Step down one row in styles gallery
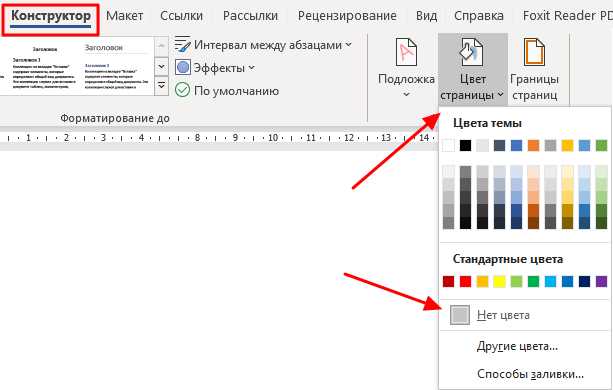The image size is (613, 390). click(x=161, y=66)
